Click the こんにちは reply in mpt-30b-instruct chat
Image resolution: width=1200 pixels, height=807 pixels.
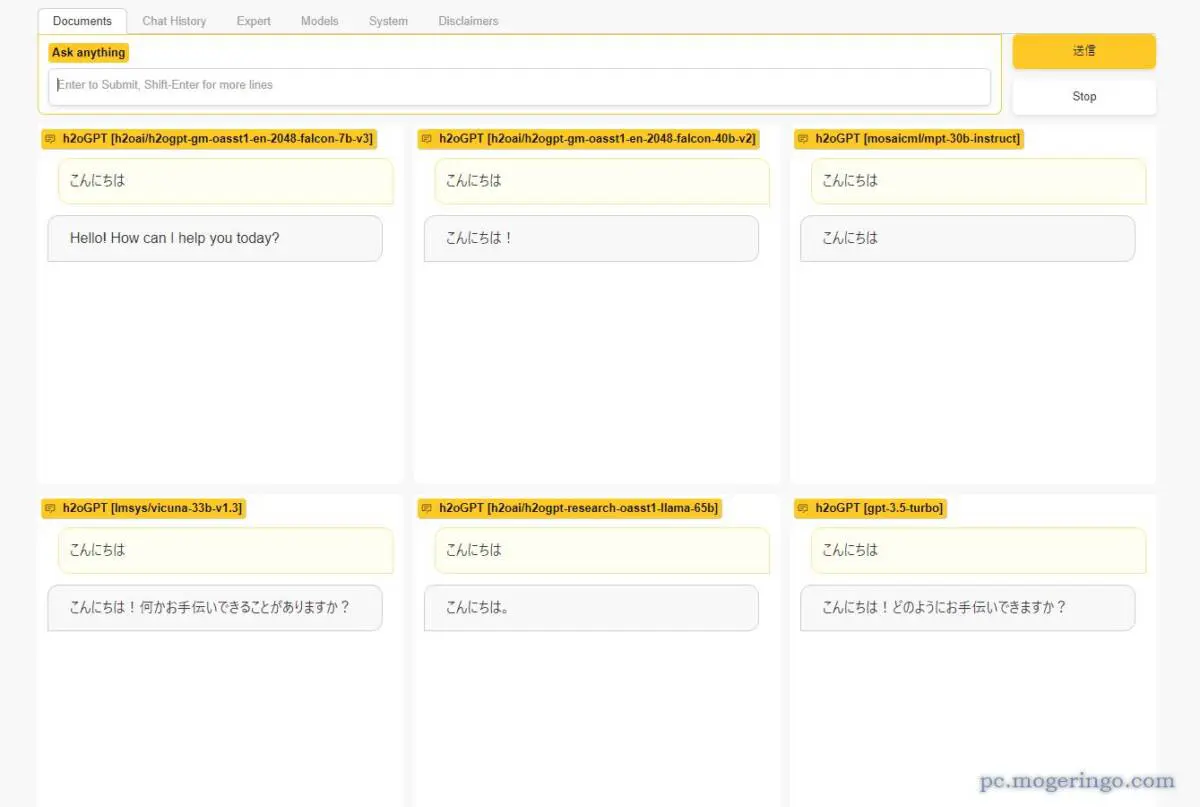pyautogui.click(x=968, y=239)
